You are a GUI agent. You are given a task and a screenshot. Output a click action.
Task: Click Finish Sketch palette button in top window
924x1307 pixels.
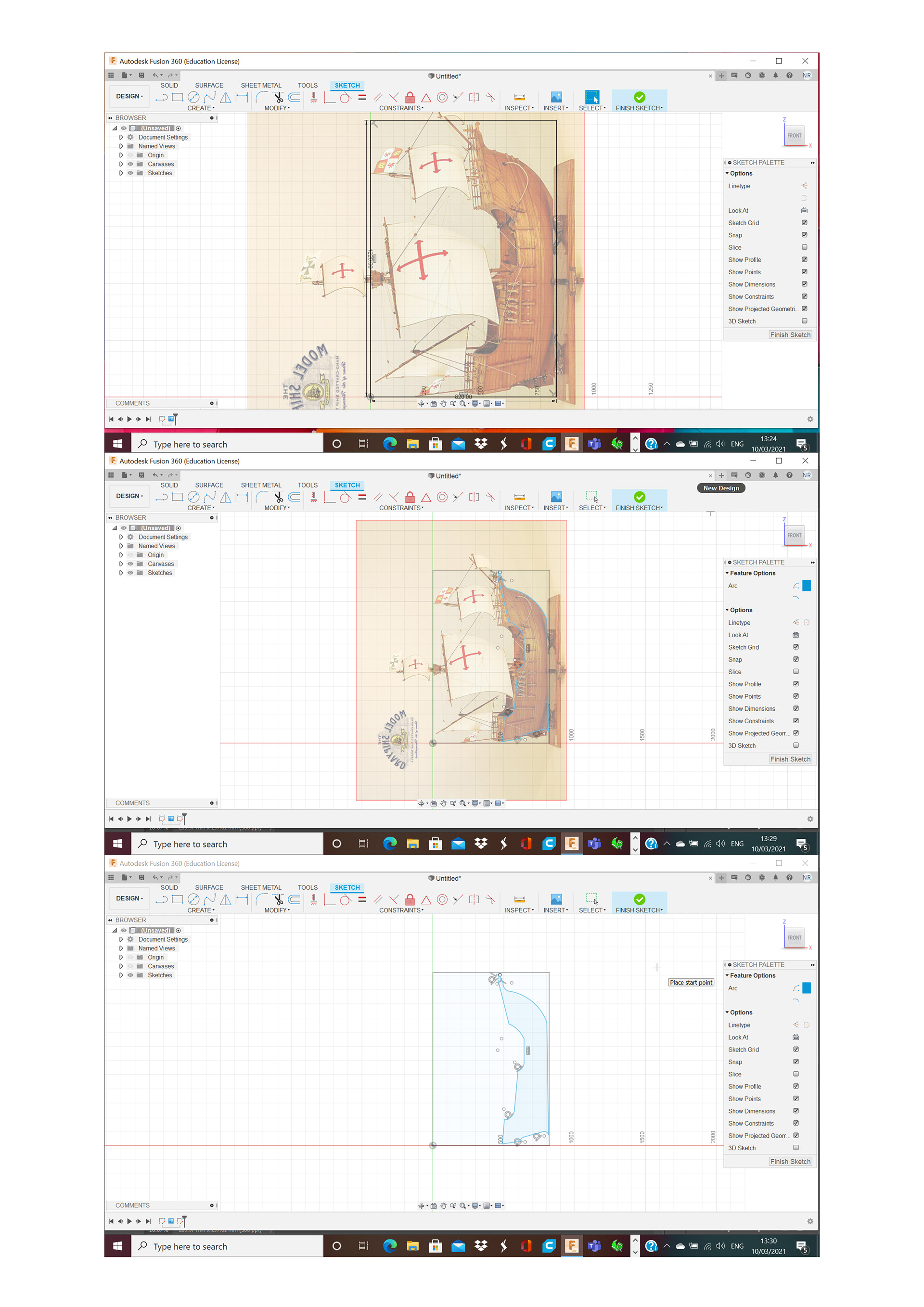click(x=790, y=335)
